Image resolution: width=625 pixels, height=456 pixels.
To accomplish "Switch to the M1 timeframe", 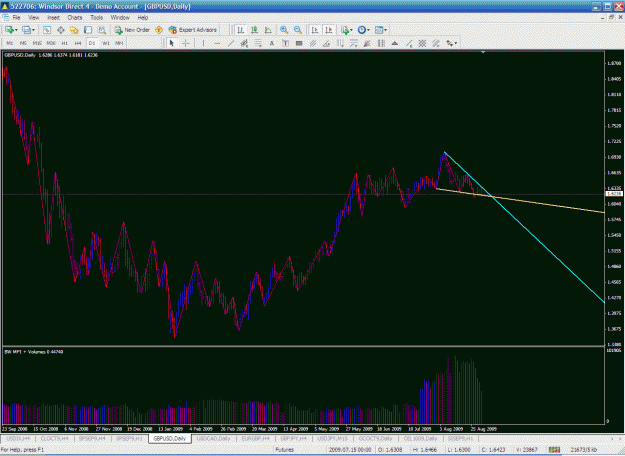I will pyautogui.click(x=10, y=43).
